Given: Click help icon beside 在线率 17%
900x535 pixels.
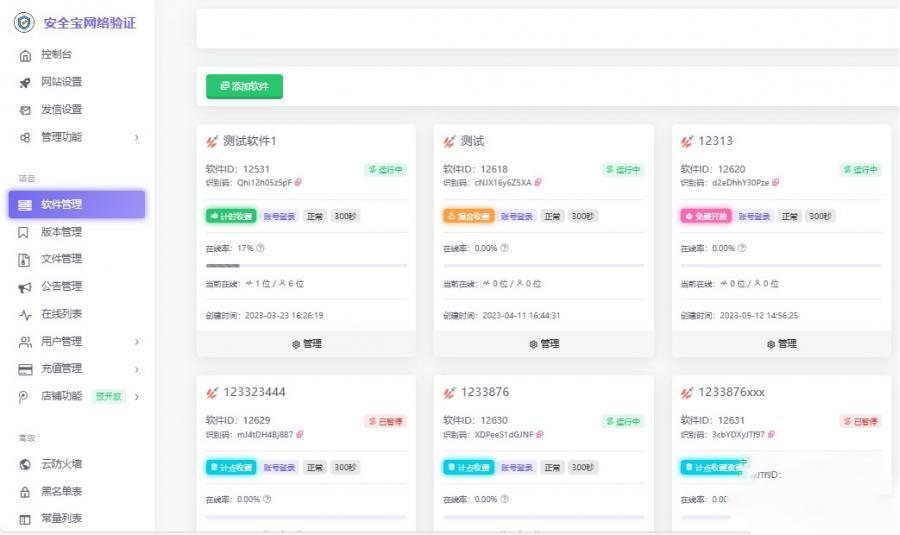Looking at the screenshot, I should (x=261, y=248).
